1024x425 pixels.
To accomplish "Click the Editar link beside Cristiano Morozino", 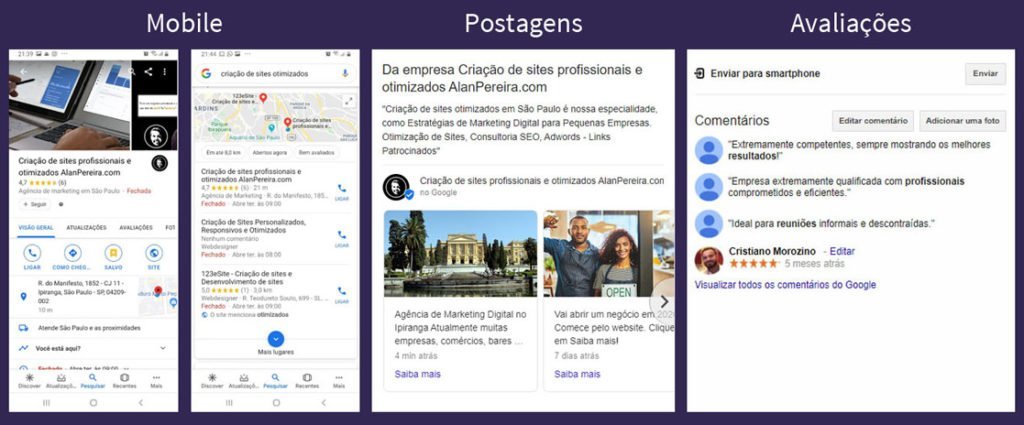I will pyautogui.click(x=842, y=251).
